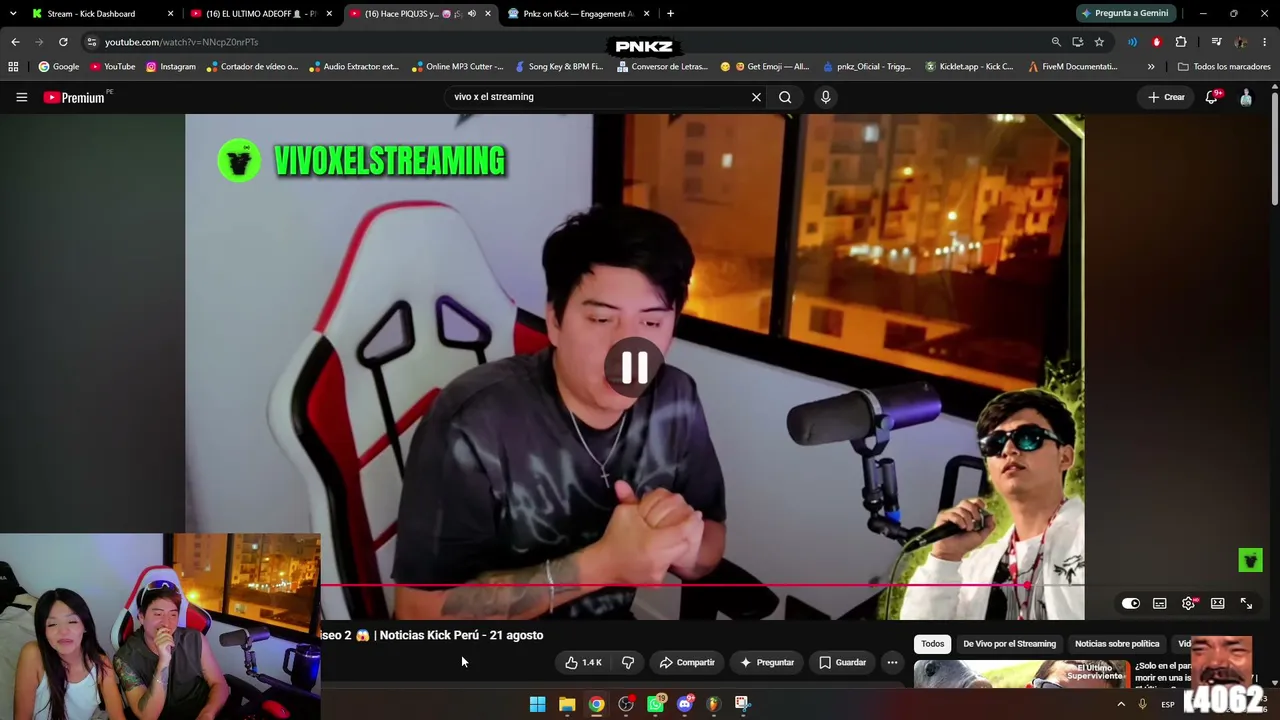Open Discord from the taskbar
The height and width of the screenshot is (720, 1280).
coord(684,704)
